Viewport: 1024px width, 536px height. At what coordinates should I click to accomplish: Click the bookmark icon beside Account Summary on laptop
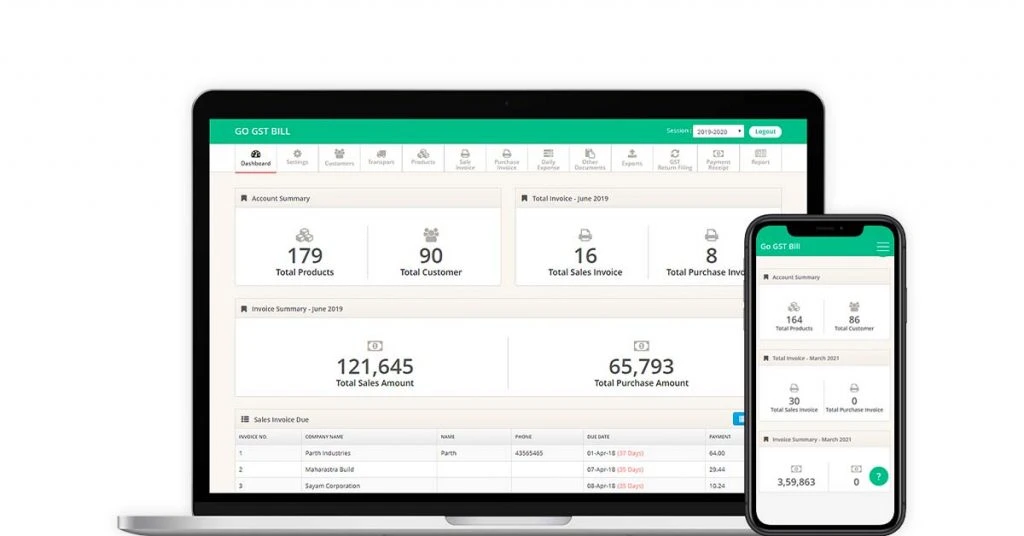(x=244, y=198)
